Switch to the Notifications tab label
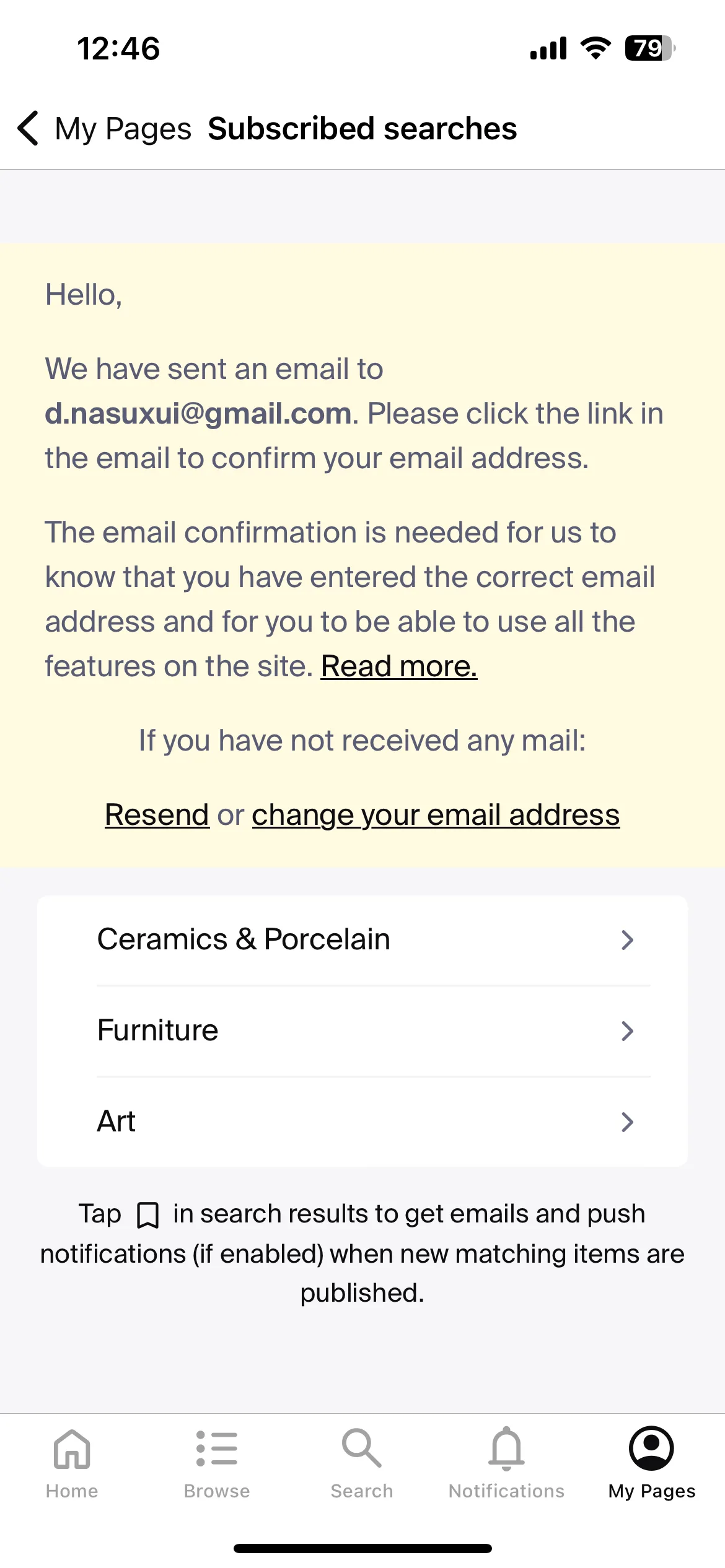 tap(507, 1491)
